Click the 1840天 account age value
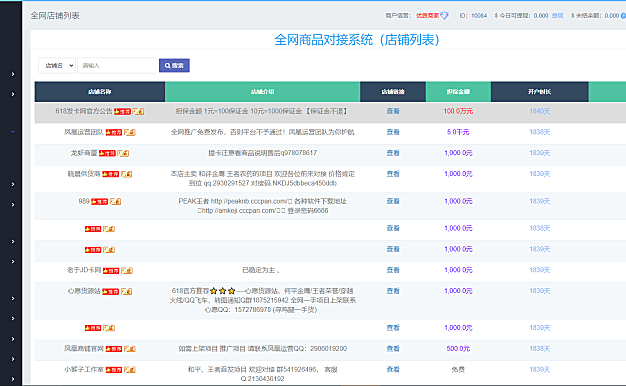This screenshot has height=386, width=626. click(540, 111)
